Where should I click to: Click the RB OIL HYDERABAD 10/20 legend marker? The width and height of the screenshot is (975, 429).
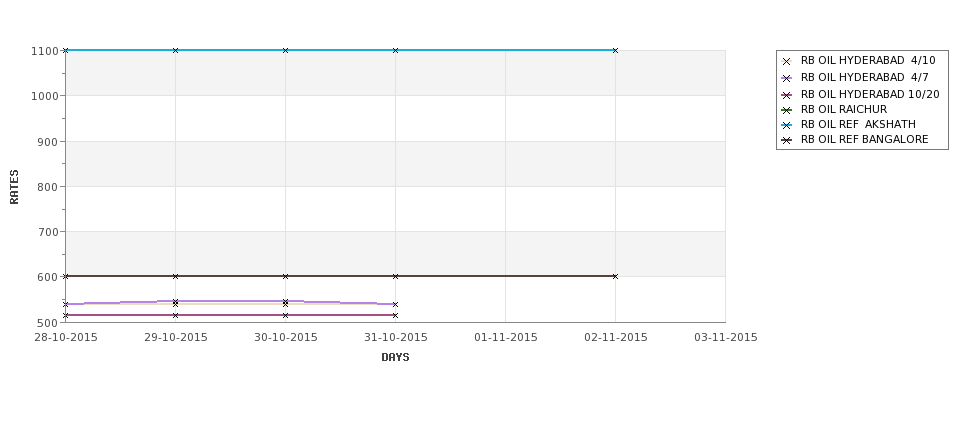pyautogui.click(x=787, y=95)
